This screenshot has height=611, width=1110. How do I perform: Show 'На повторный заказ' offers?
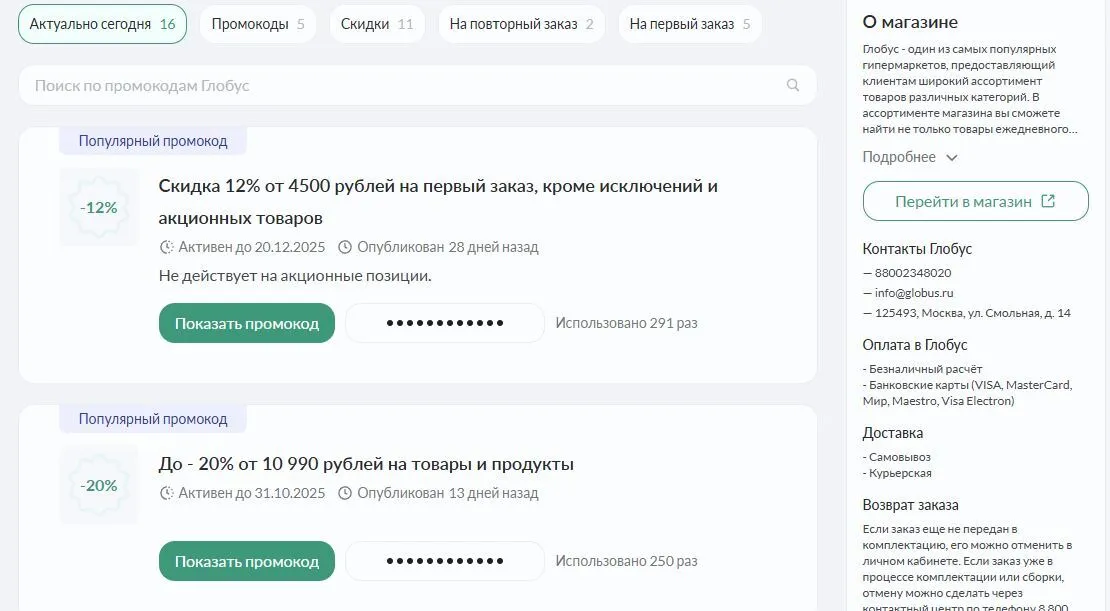point(520,24)
